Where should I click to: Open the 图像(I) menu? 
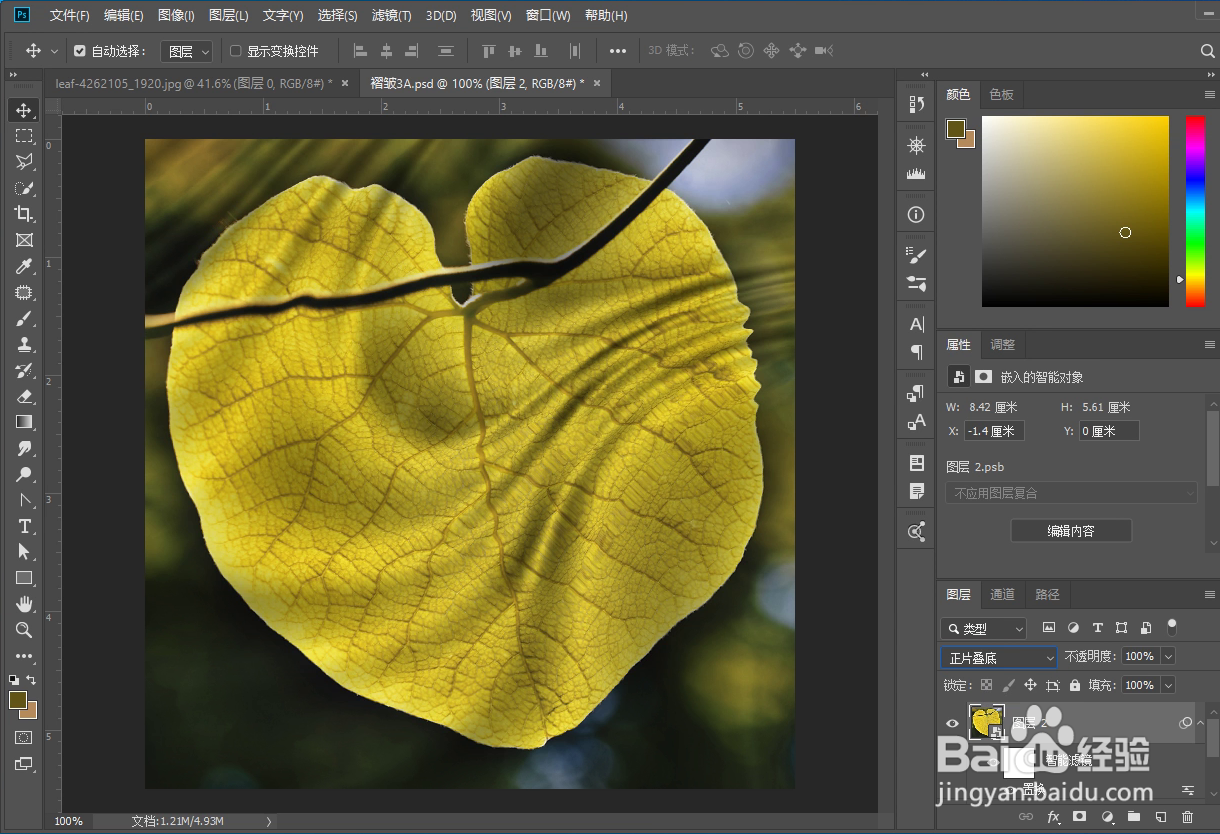tap(176, 15)
